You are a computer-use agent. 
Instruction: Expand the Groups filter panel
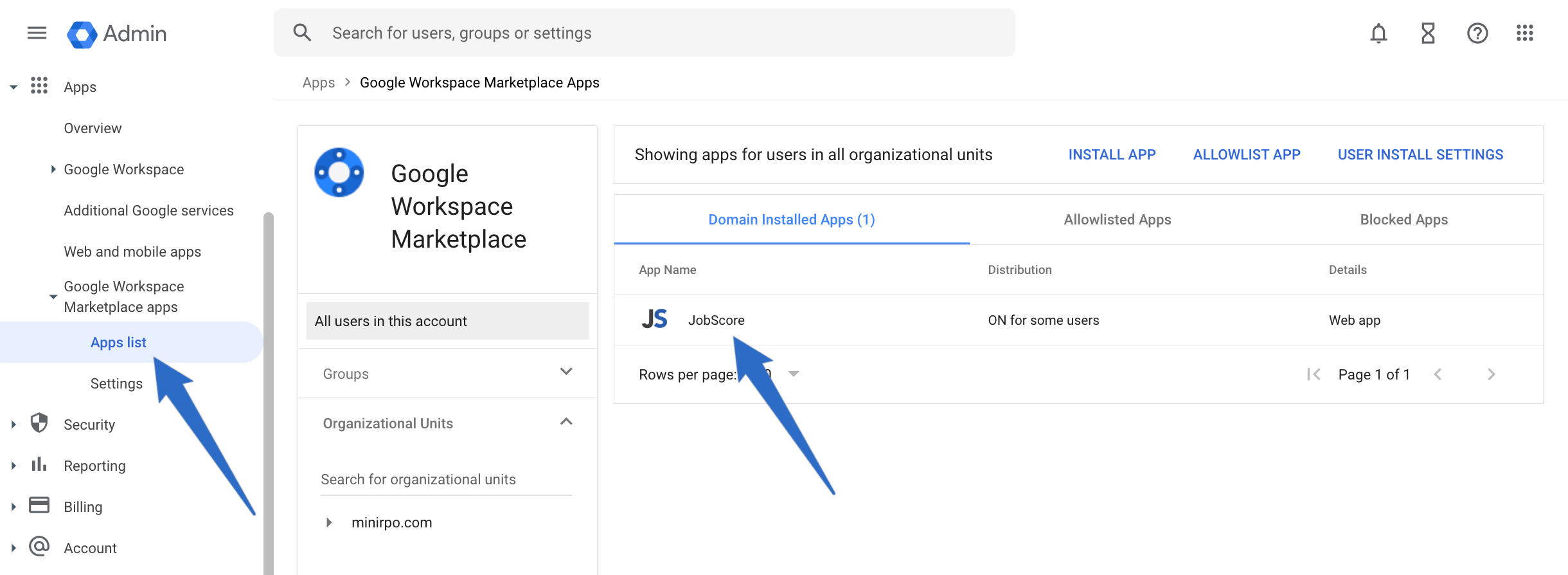pyautogui.click(x=566, y=372)
